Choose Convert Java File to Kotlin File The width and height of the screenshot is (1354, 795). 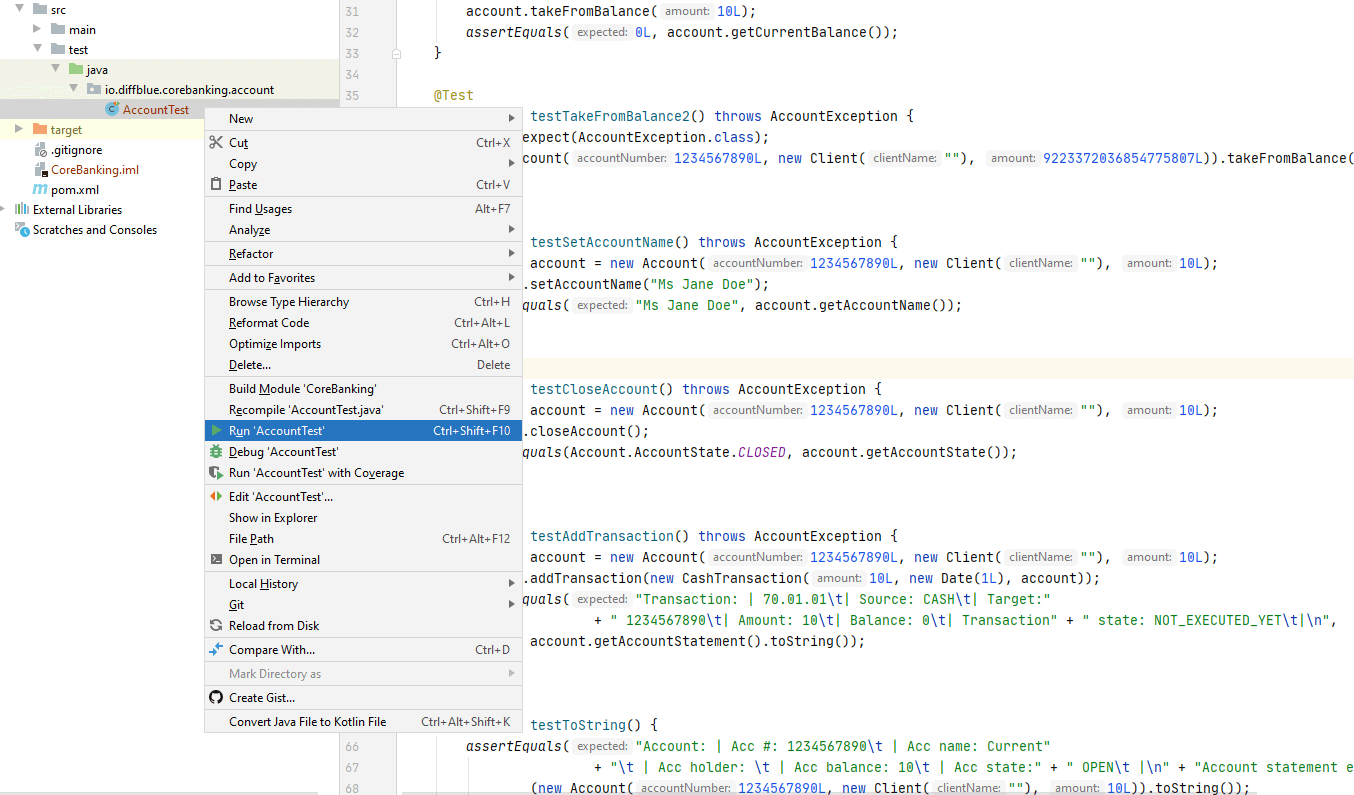point(363,722)
